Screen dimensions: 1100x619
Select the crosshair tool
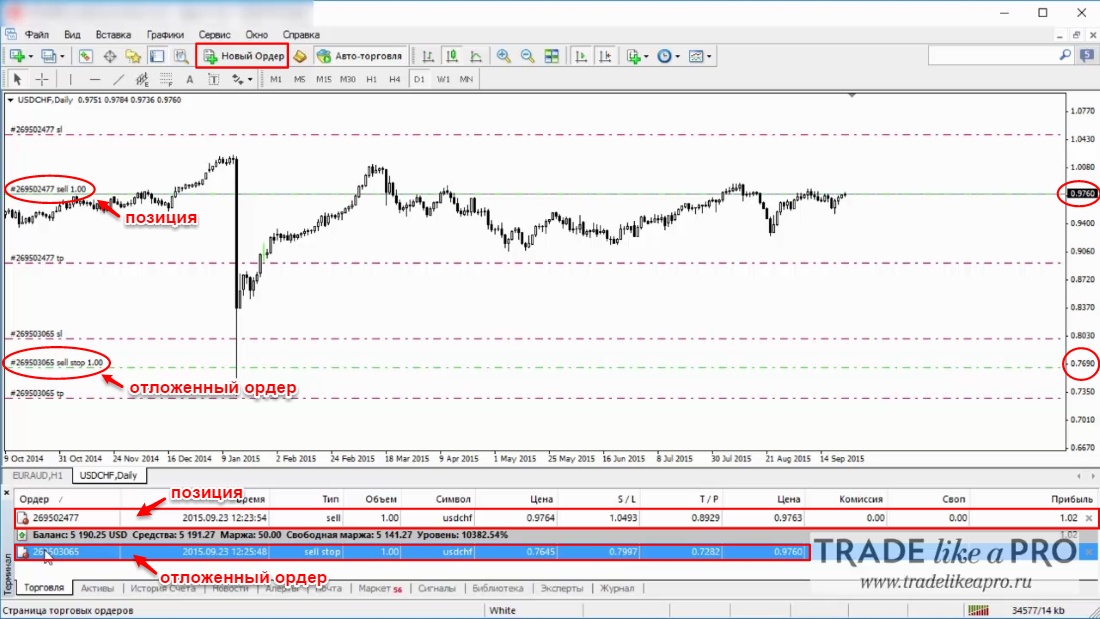tap(42, 79)
